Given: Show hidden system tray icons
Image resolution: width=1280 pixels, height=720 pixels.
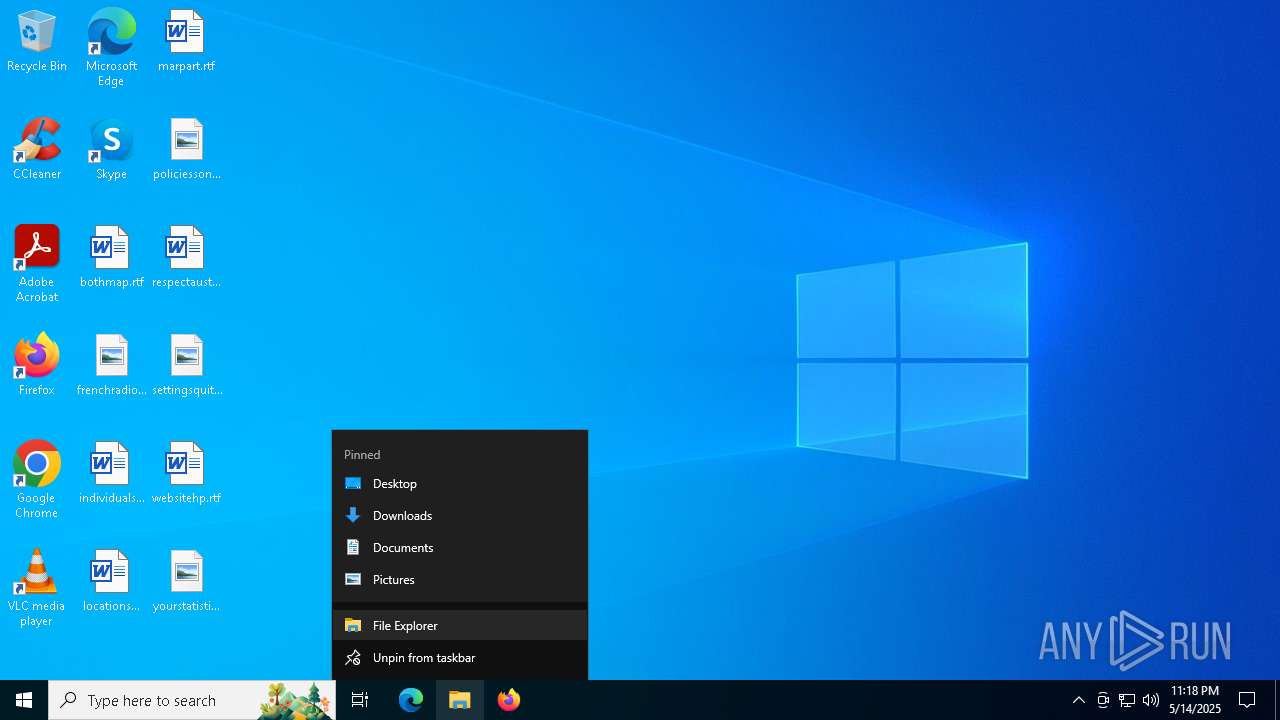Looking at the screenshot, I should coord(1079,700).
